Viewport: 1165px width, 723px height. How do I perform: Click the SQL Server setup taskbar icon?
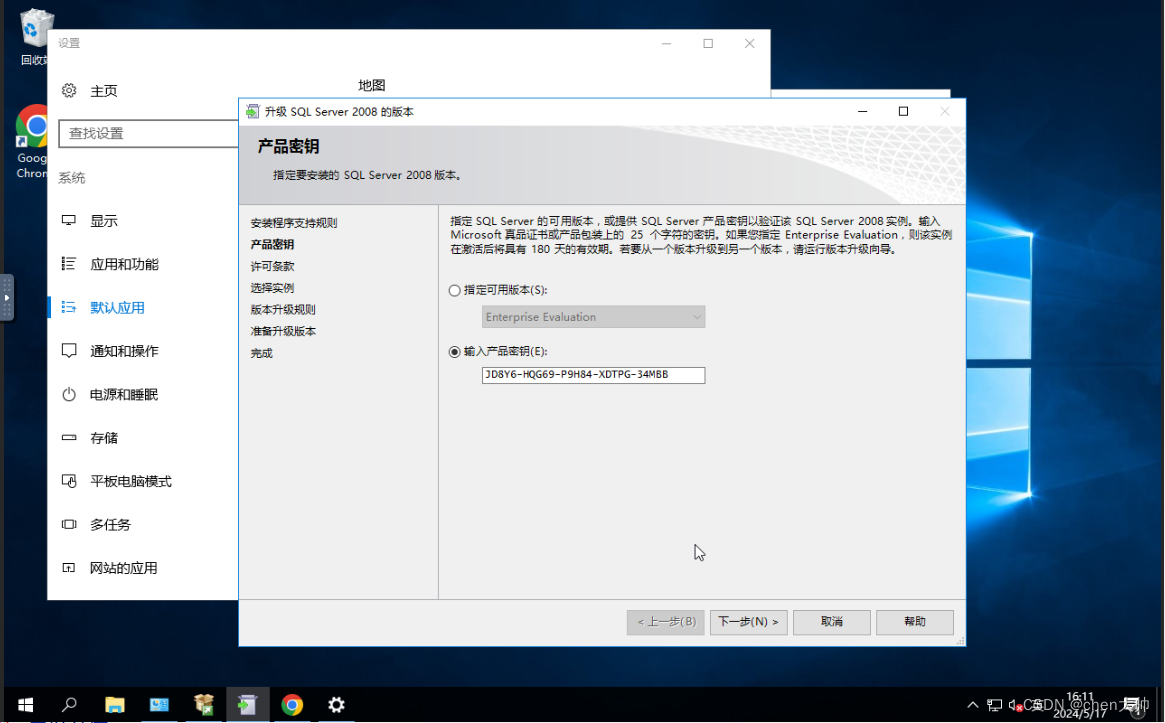tap(247, 705)
